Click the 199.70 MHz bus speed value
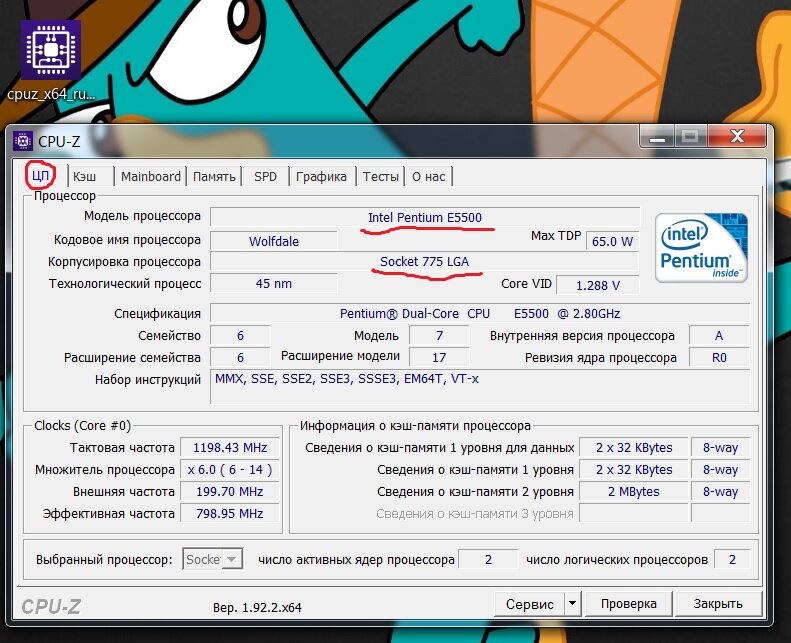This screenshot has height=643, width=791. (x=230, y=491)
